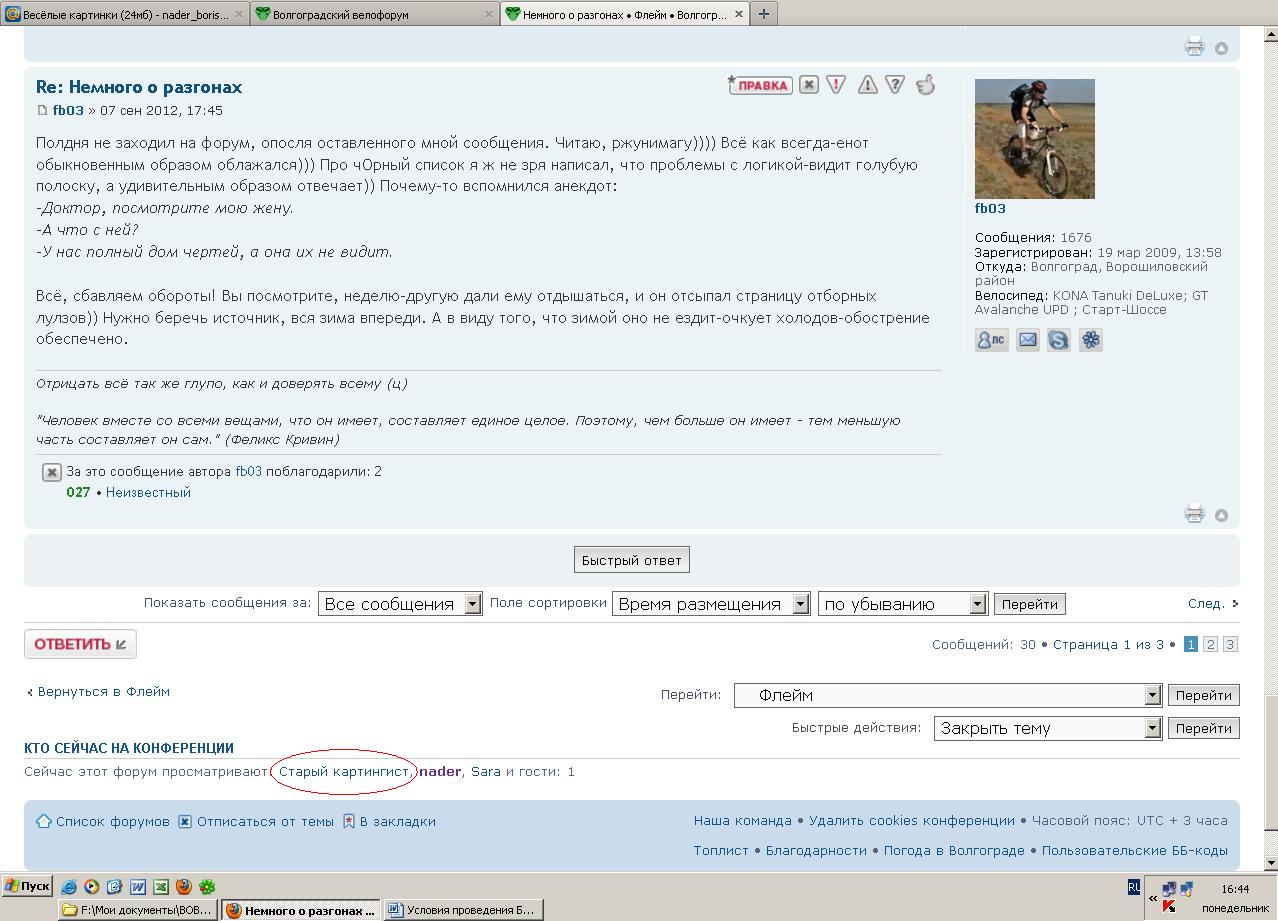Open the 'Sara' user link

(x=486, y=771)
